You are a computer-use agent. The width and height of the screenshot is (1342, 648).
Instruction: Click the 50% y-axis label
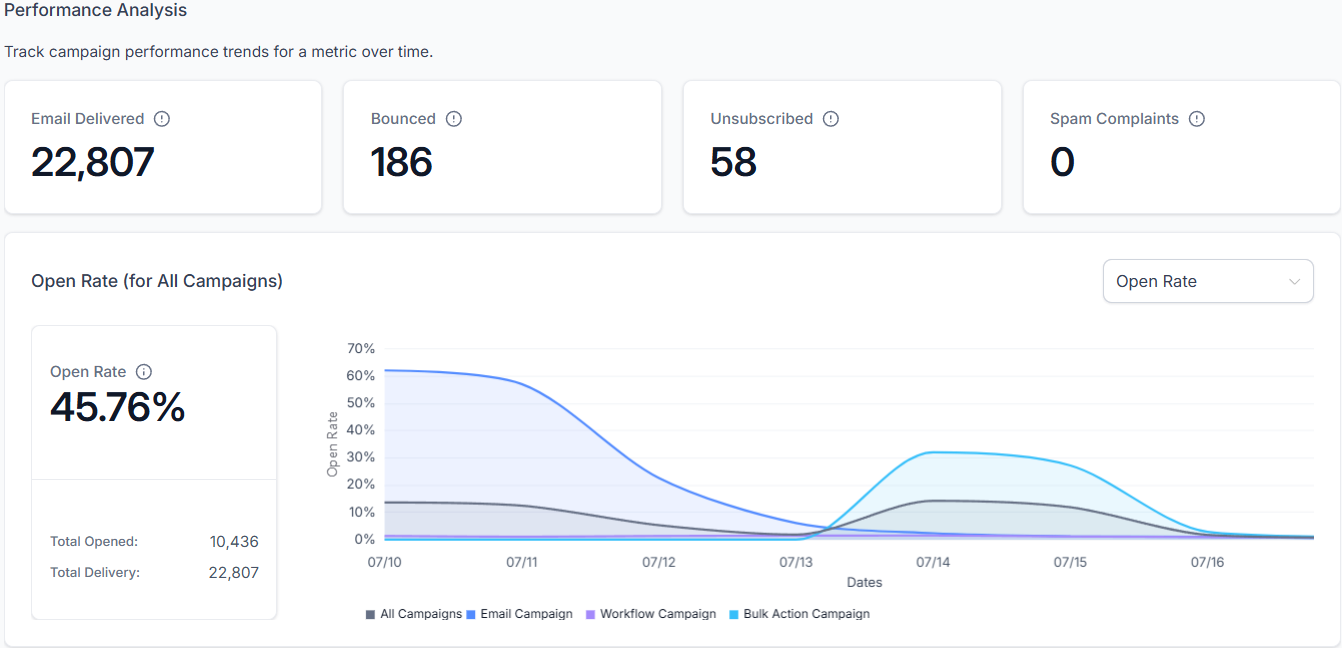pyautogui.click(x=361, y=403)
